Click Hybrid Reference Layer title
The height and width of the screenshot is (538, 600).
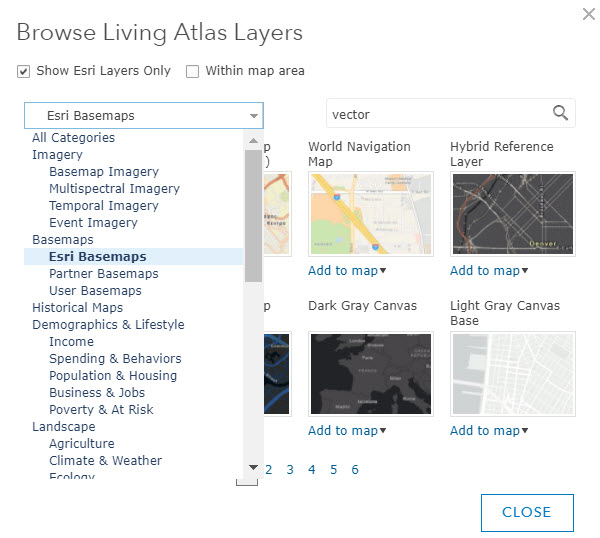502,154
